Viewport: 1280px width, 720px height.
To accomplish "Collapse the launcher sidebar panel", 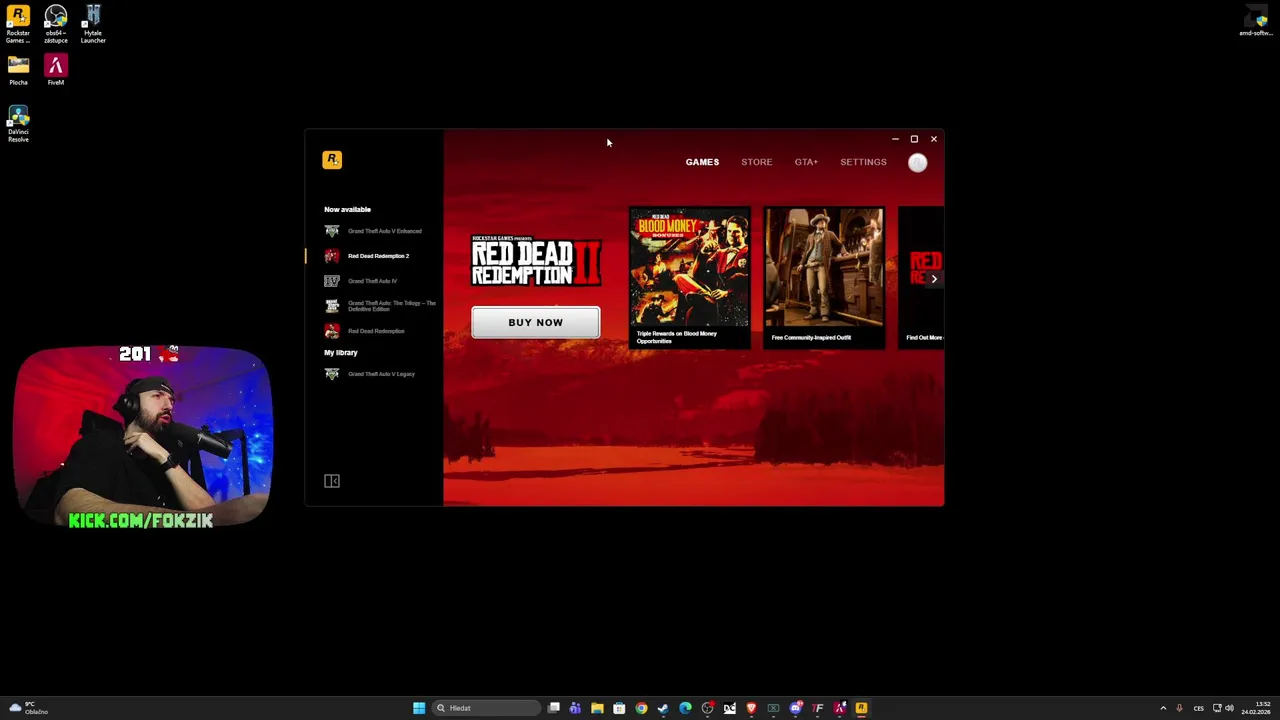I will point(332,481).
